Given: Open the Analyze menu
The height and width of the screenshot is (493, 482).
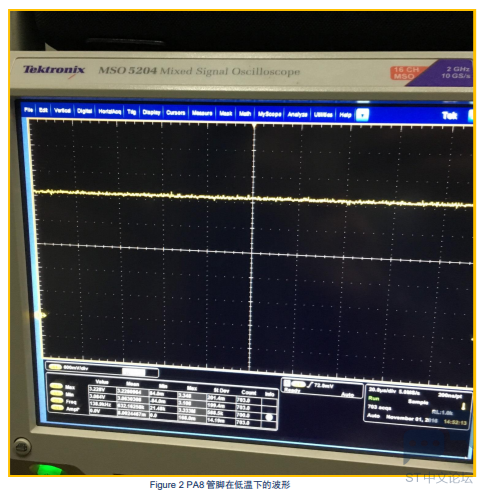Looking at the screenshot, I should click(297, 114).
